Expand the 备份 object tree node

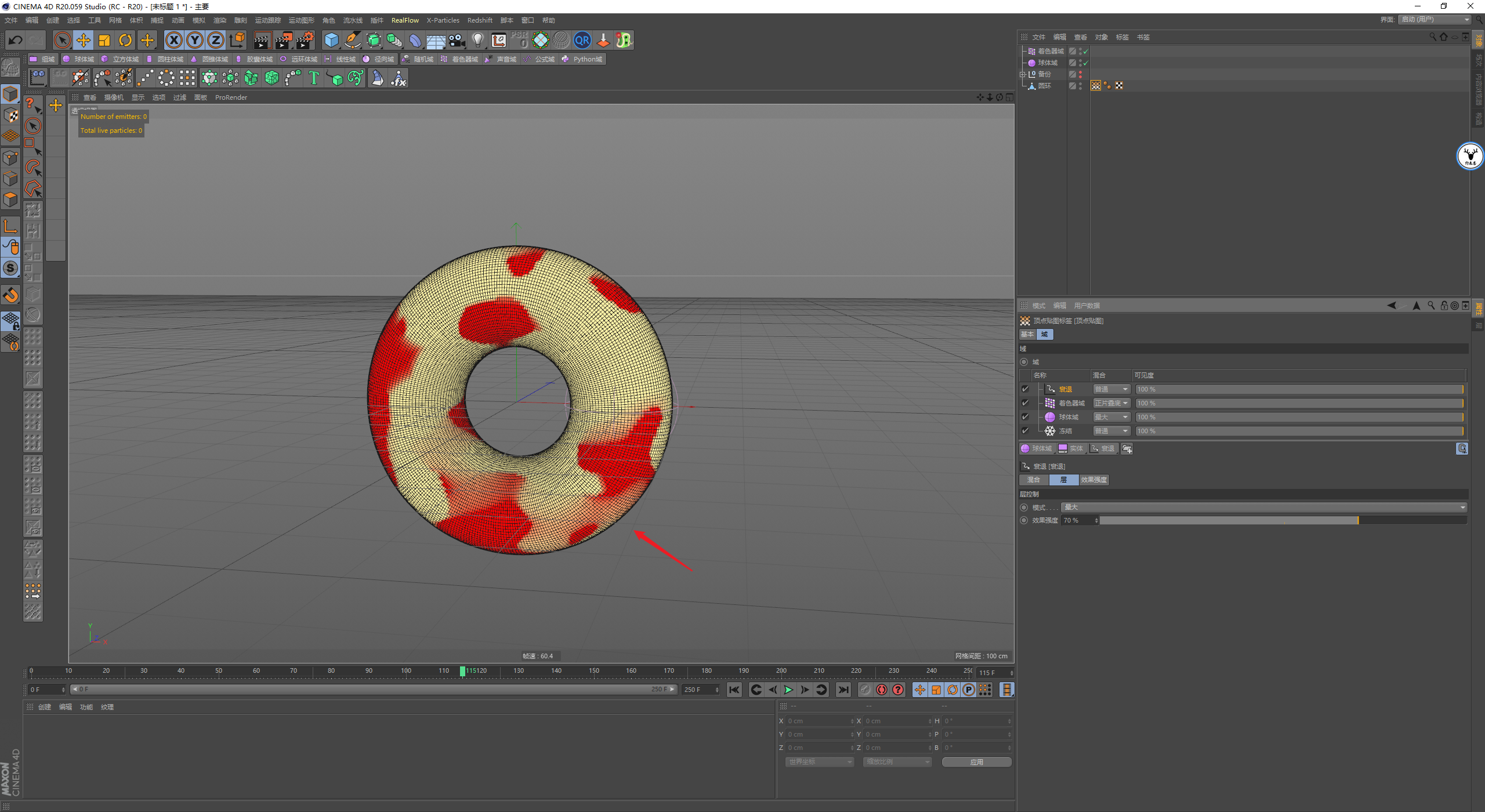[x=1023, y=74]
